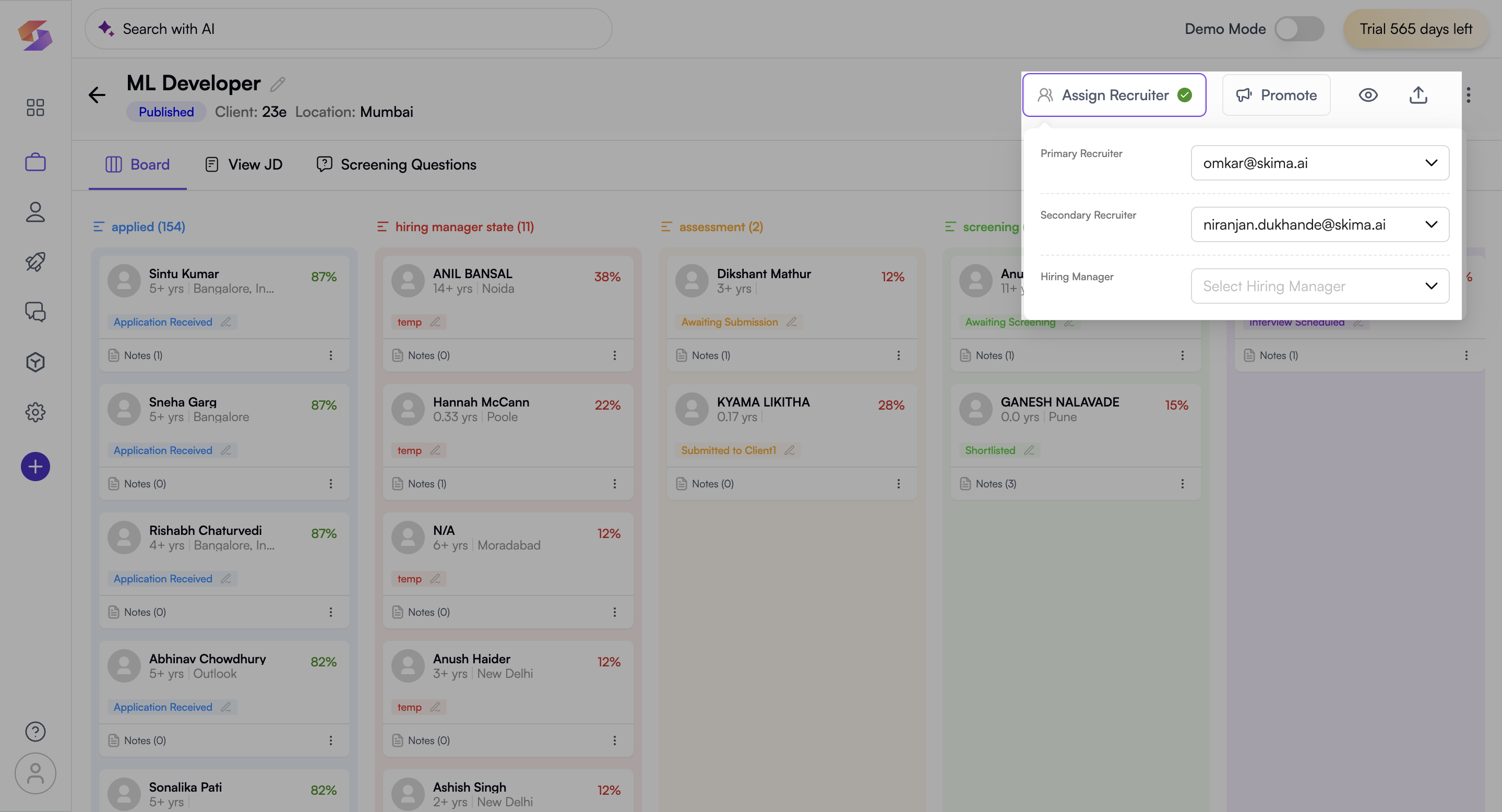Switch to the Board tab
The width and height of the screenshot is (1502, 812).
pyautogui.click(x=138, y=164)
